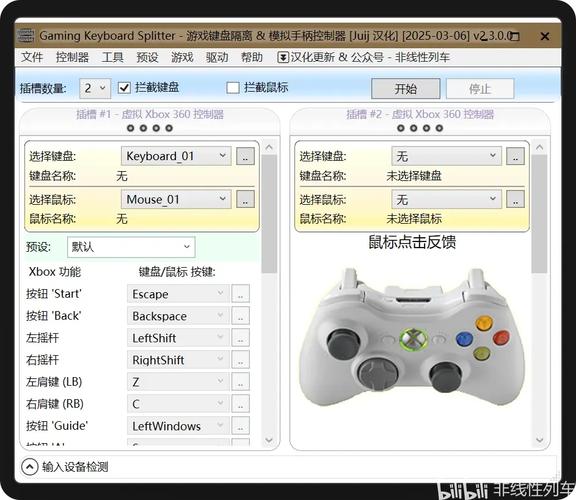The width and height of the screenshot is (576, 500).
Task: Click slot #2 panel scrollbar down arrow
Action: tap(540, 440)
